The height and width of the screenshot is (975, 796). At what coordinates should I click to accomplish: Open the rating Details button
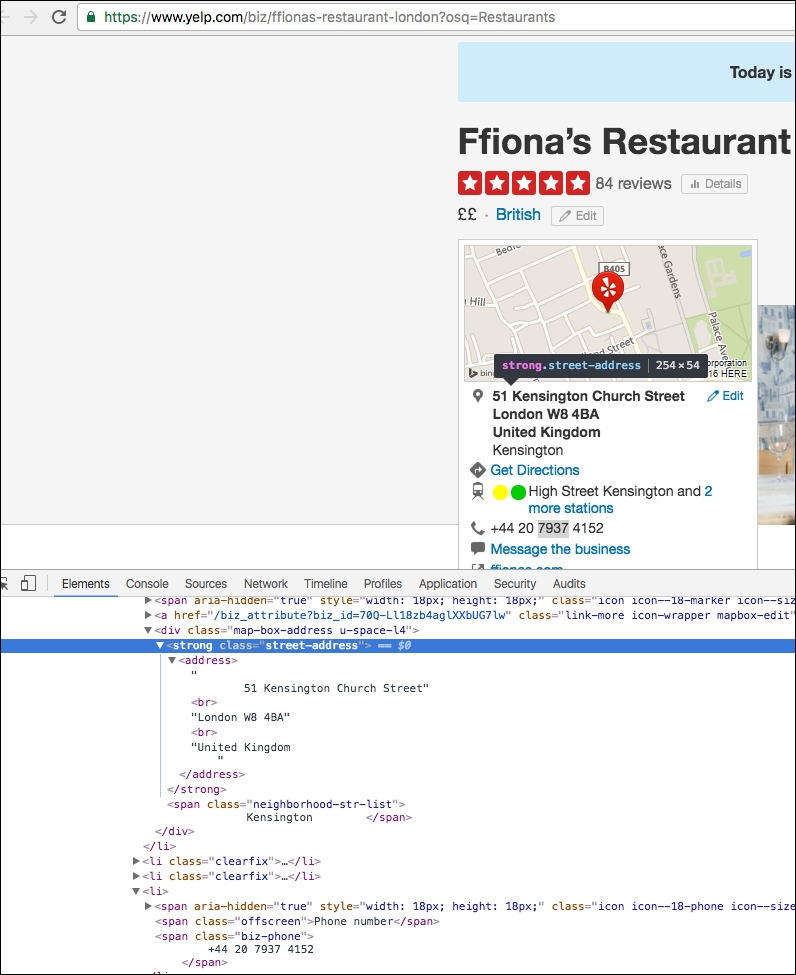point(714,184)
